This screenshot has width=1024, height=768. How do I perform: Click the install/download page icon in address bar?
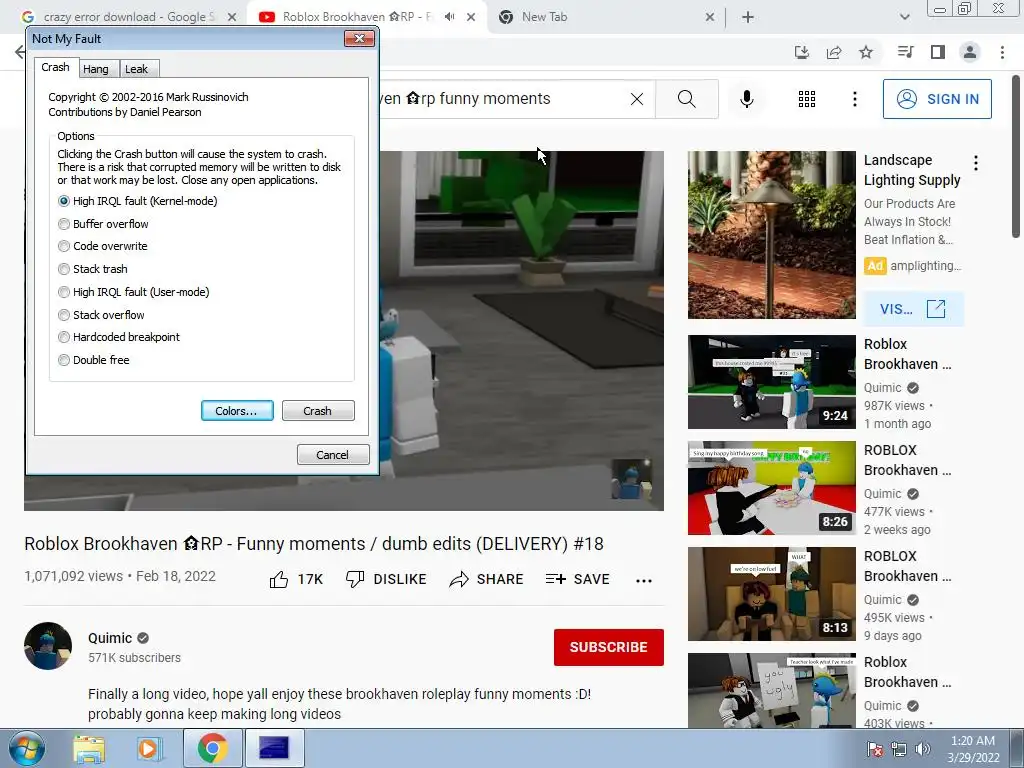[x=802, y=52]
